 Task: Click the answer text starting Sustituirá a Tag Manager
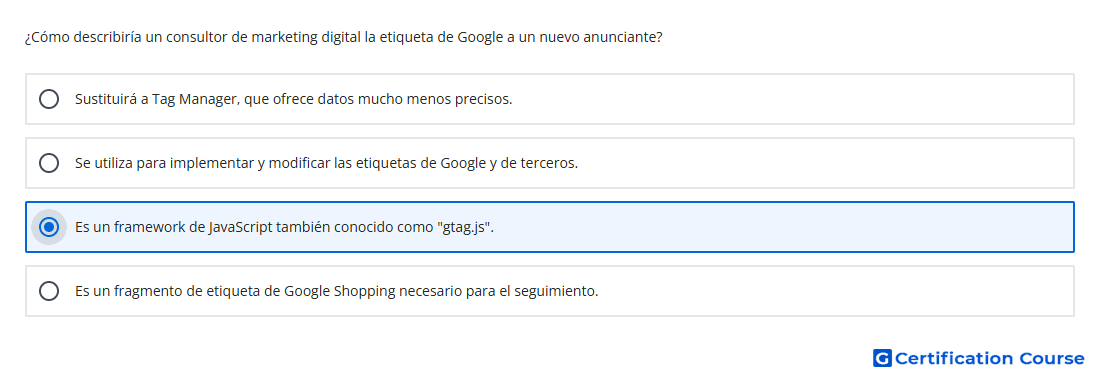click(294, 99)
